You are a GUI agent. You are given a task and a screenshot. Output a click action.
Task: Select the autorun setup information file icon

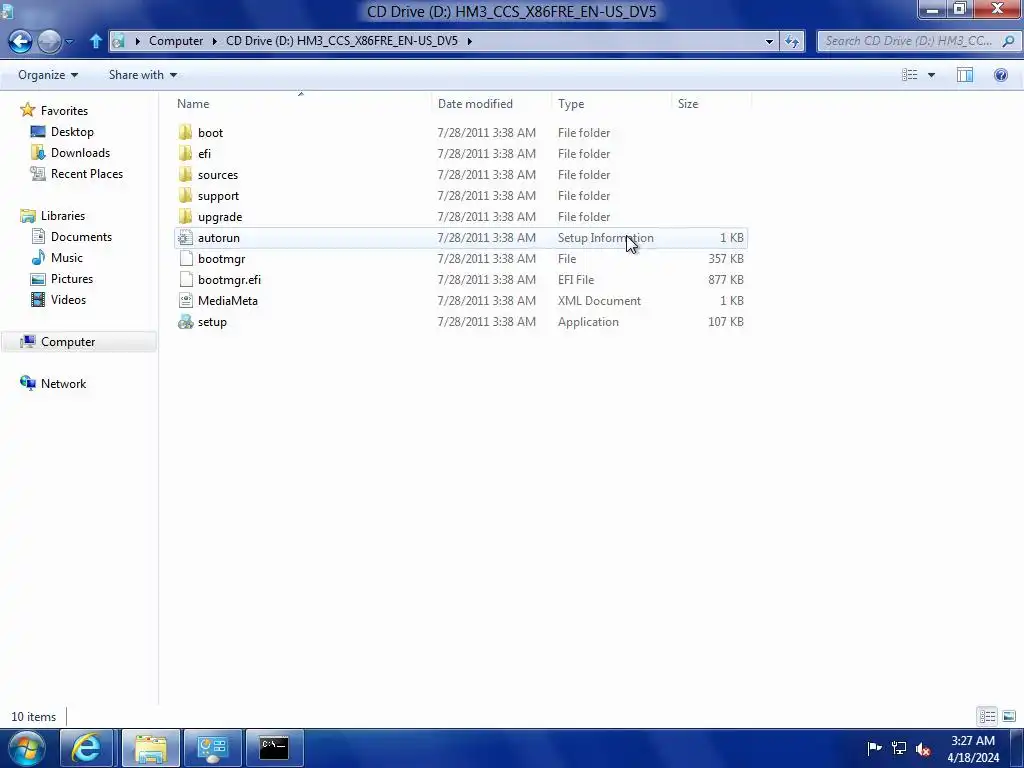(x=185, y=238)
